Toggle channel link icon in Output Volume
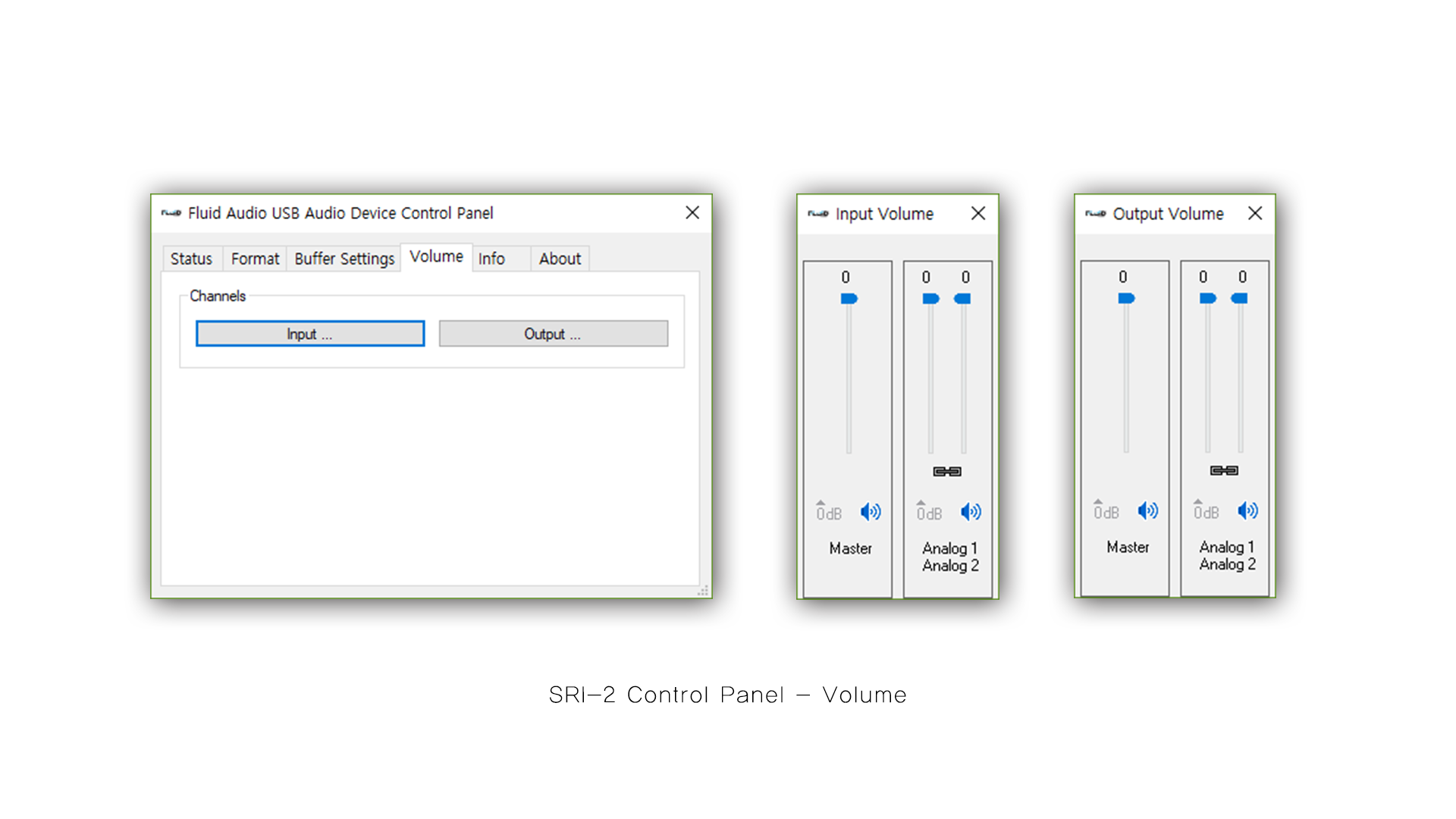The image size is (1456, 819). (x=1224, y=471)
